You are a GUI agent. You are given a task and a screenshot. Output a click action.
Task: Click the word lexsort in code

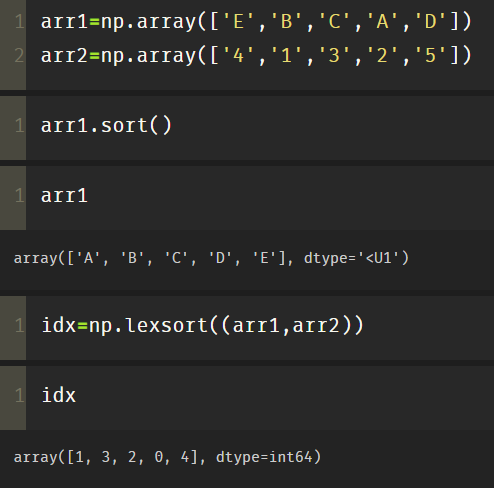(x=167, y=325)
